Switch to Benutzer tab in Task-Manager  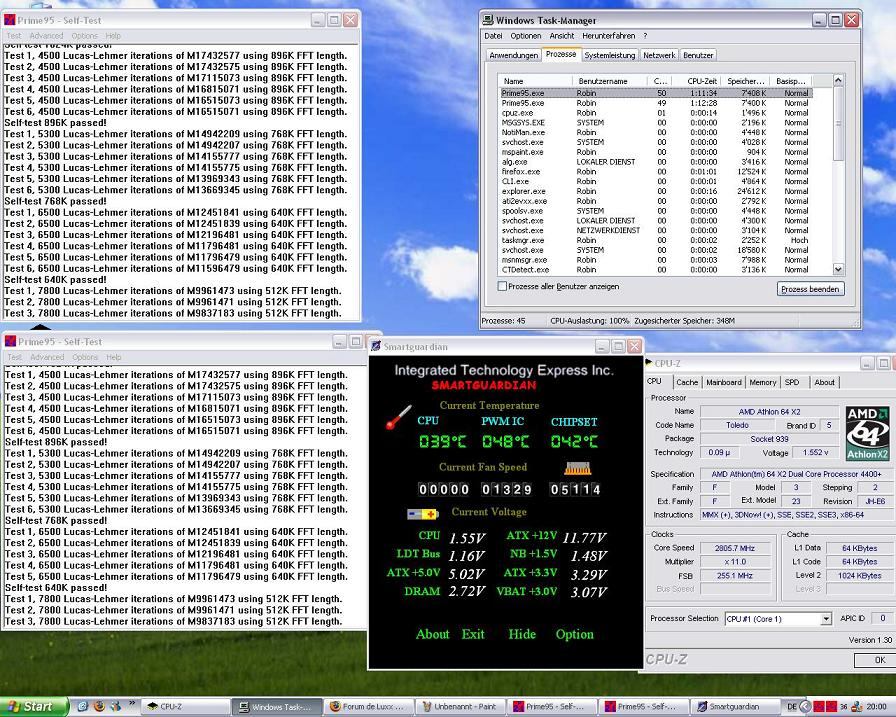click(698, 55)
